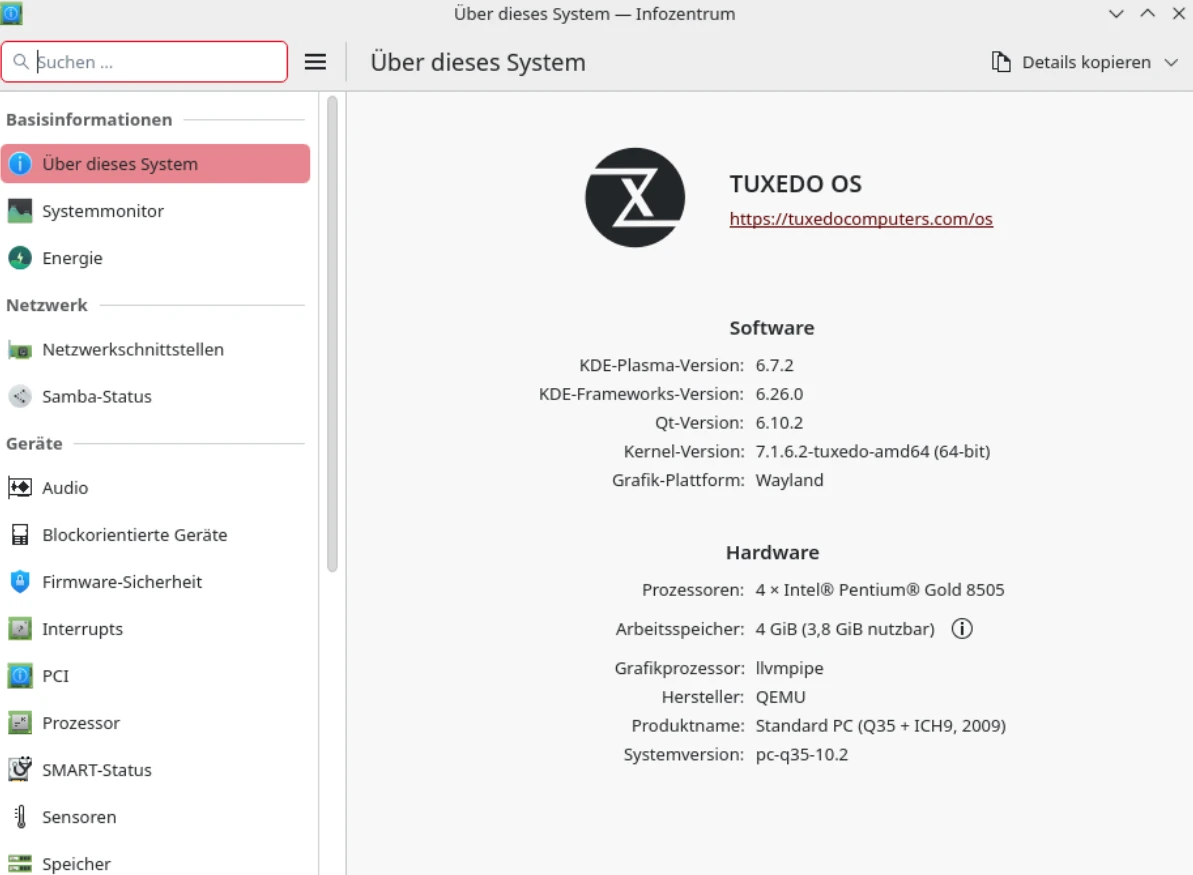Click the magnifier icon in the search field
This screenshot has height=875, width=1193.
pyautogui.click(x=21, y=61)
